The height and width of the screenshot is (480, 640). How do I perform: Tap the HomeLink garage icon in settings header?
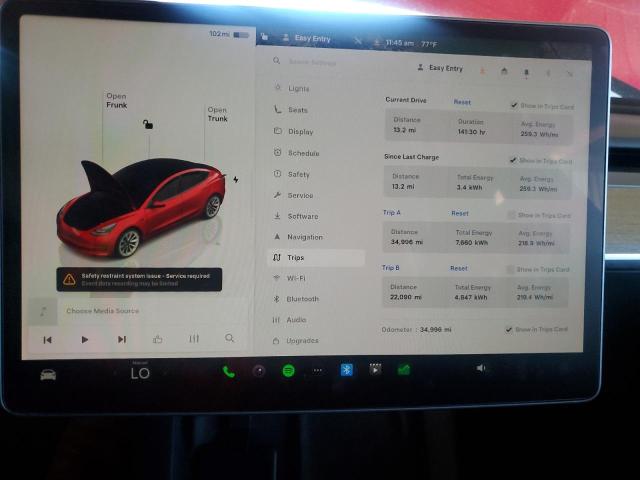[504, 71]
